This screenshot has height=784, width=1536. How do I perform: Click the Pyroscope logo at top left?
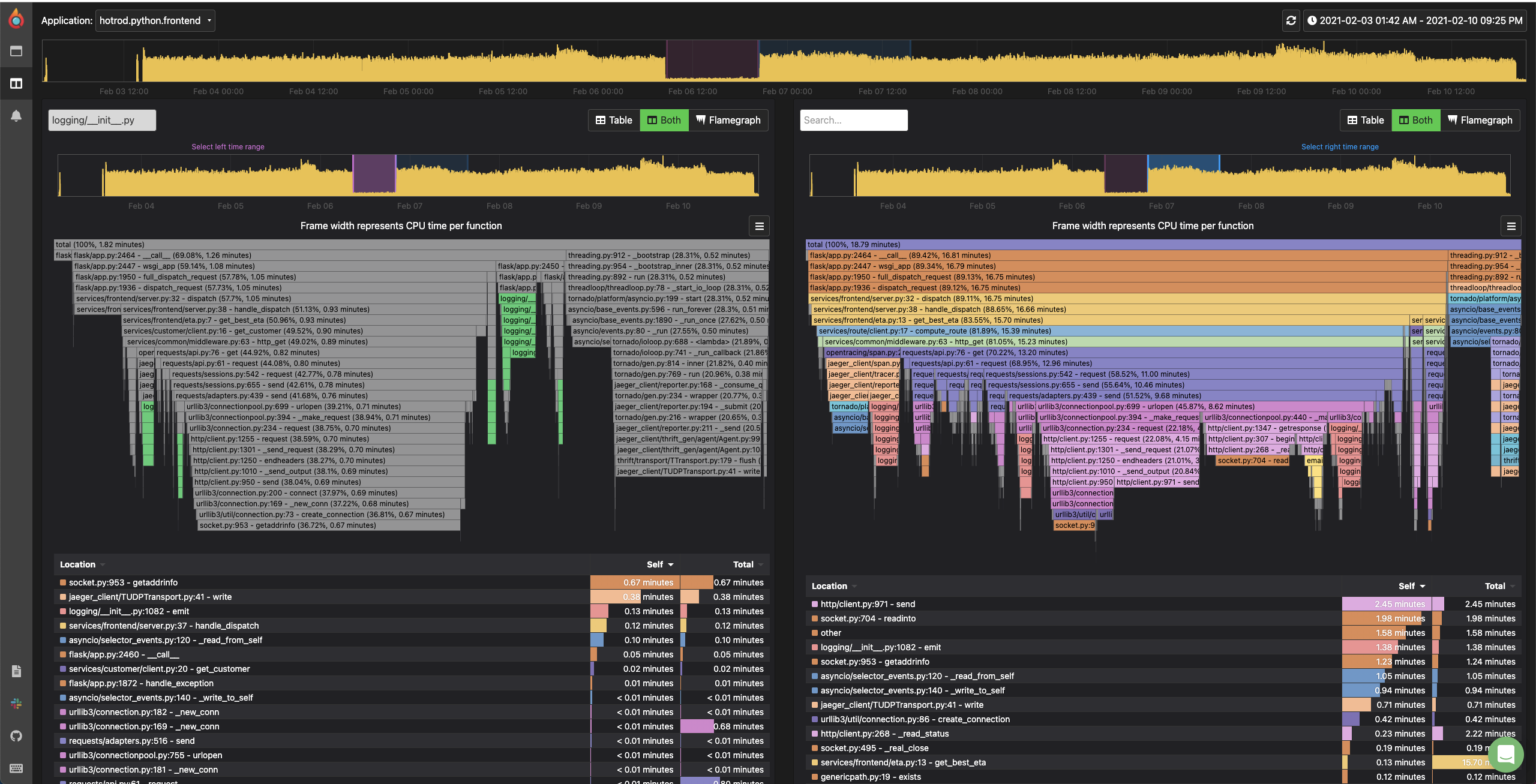click(x=16, y=19)
